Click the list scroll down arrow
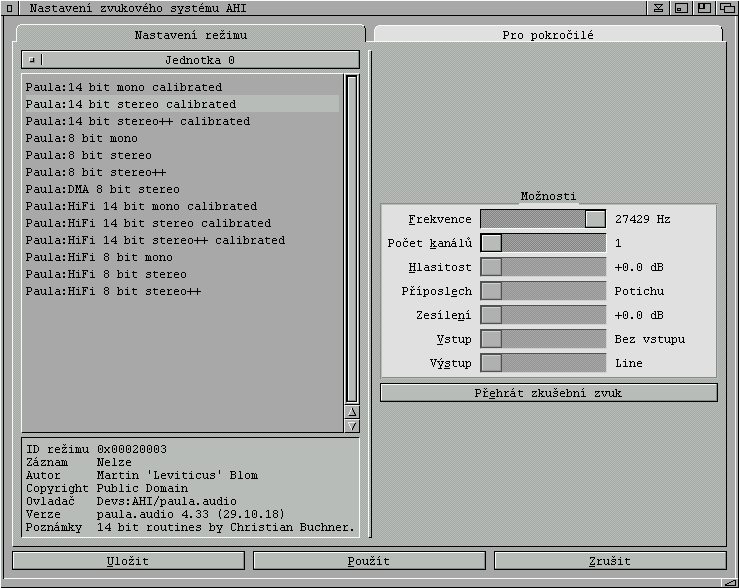The width and height of the screenshot is (739, 588). (351, 426)
